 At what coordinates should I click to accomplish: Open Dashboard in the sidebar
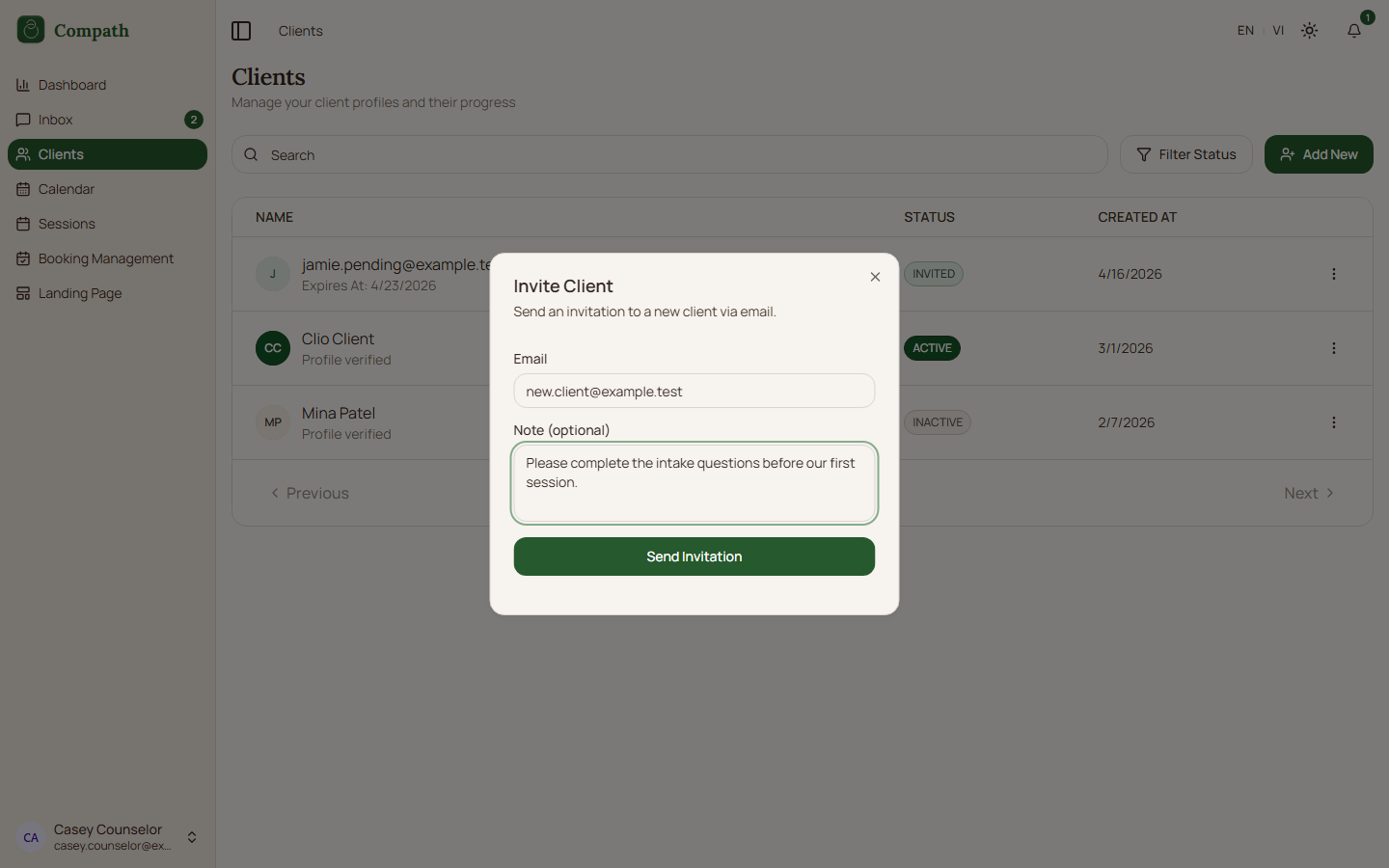point(107,85)
